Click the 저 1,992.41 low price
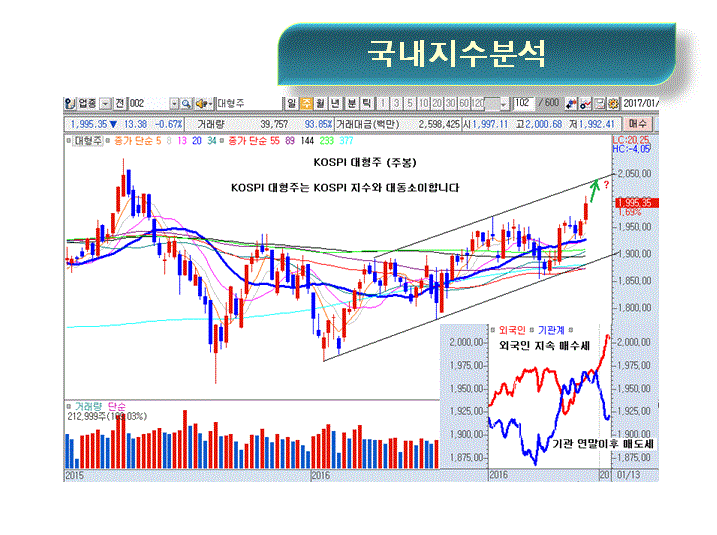Screen dimensions: 717x535 point(592,124)
